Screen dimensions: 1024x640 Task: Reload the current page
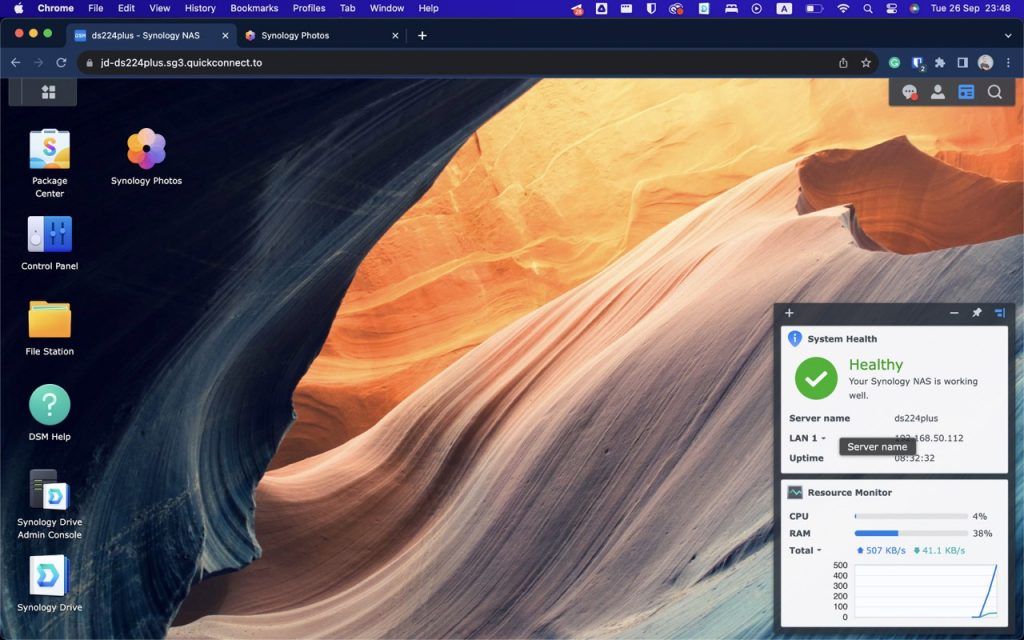click(x=61, y=63)
